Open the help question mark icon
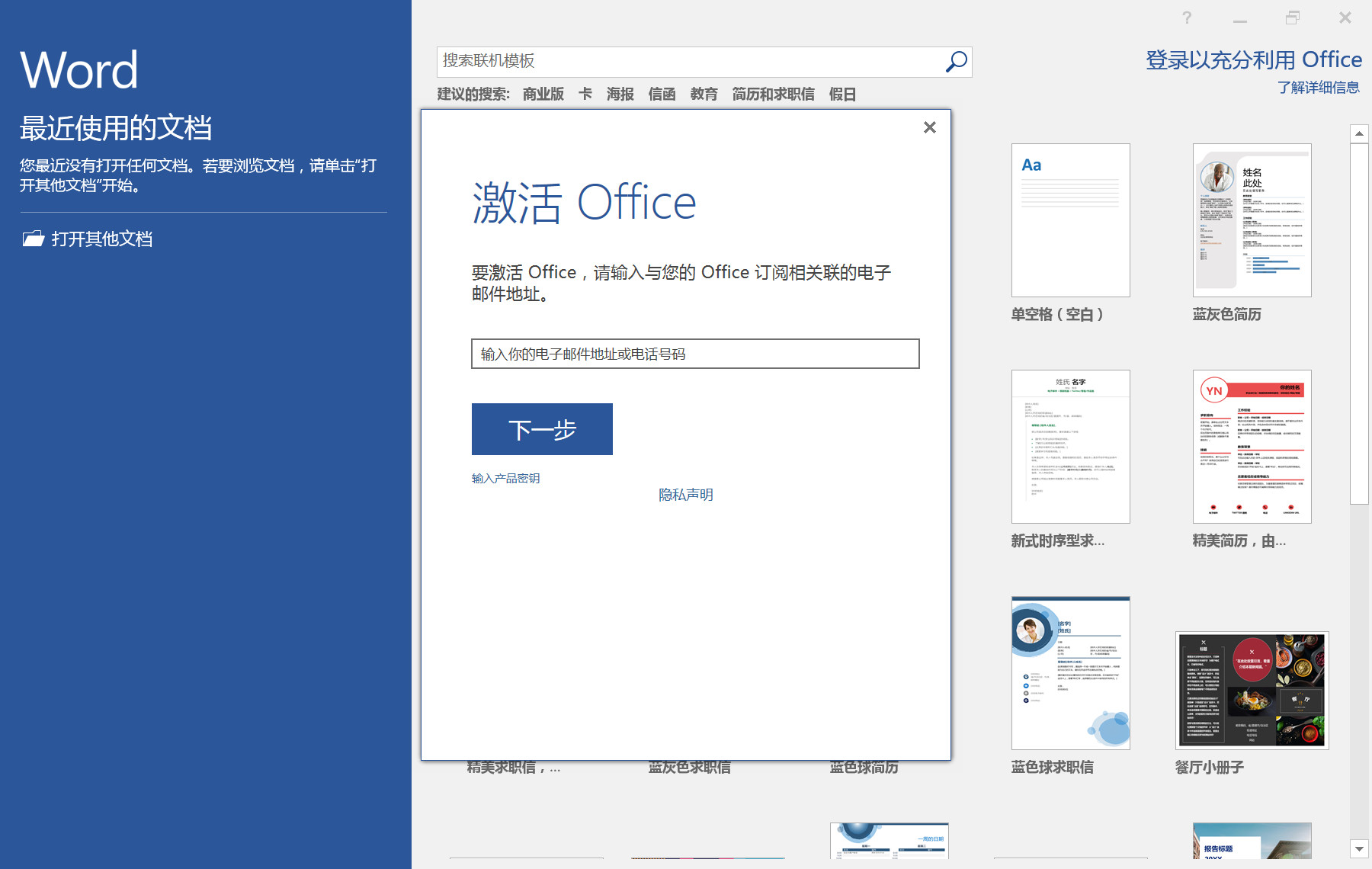 tap(1187, 18)
